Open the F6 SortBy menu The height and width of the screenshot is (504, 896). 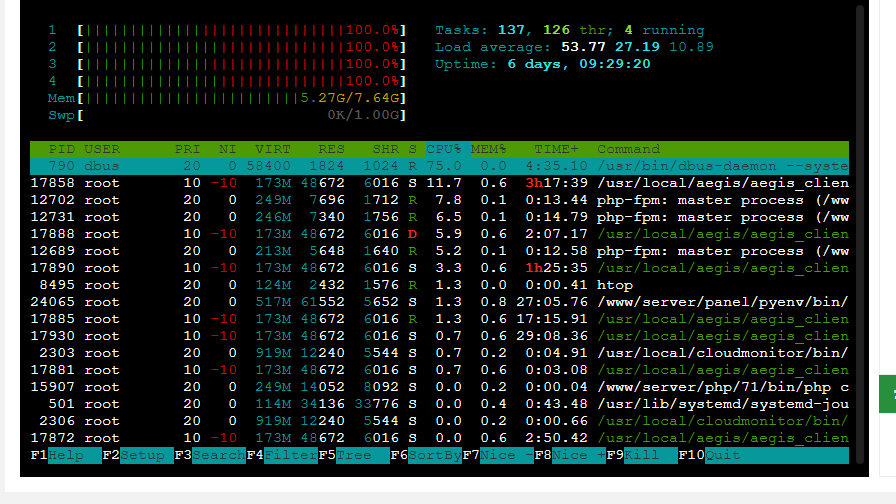click(426, 455)
